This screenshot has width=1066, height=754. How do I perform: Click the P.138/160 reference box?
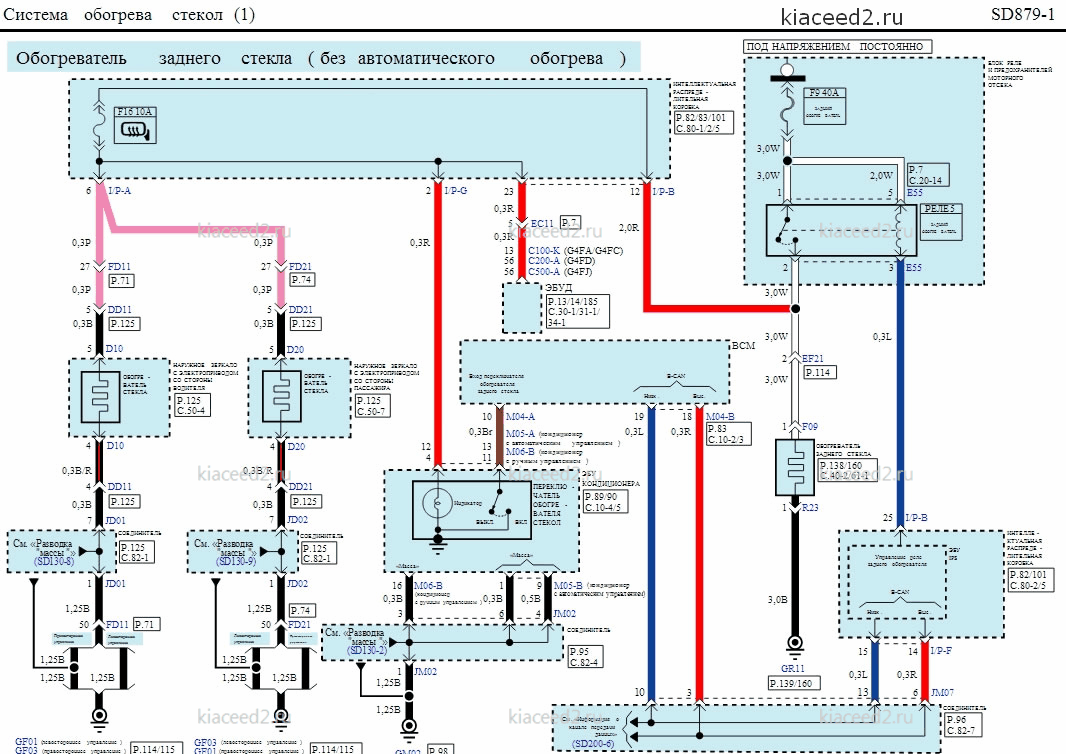click(x=846, y=470)
